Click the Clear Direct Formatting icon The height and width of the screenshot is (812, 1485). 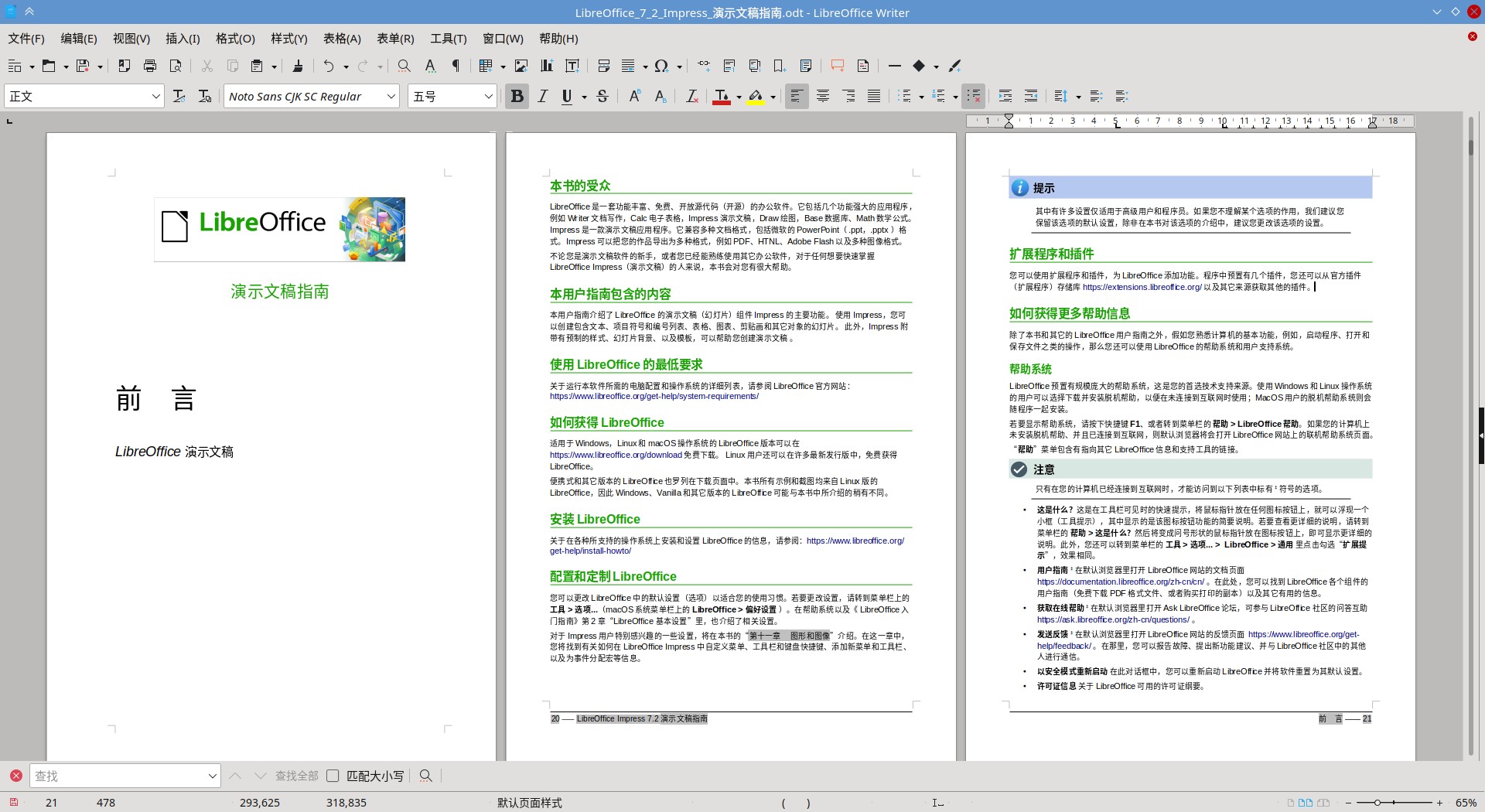[x=692, y=96]
